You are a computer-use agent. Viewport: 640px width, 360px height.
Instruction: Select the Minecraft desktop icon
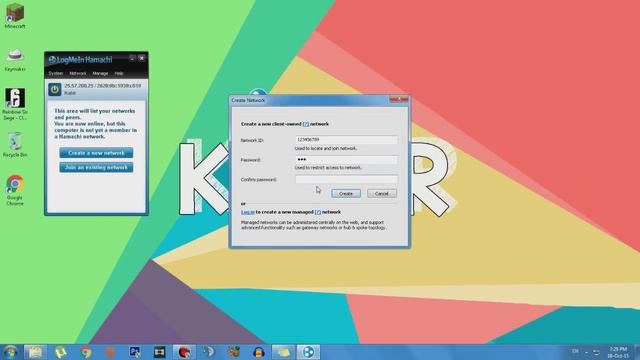(15, 16)
